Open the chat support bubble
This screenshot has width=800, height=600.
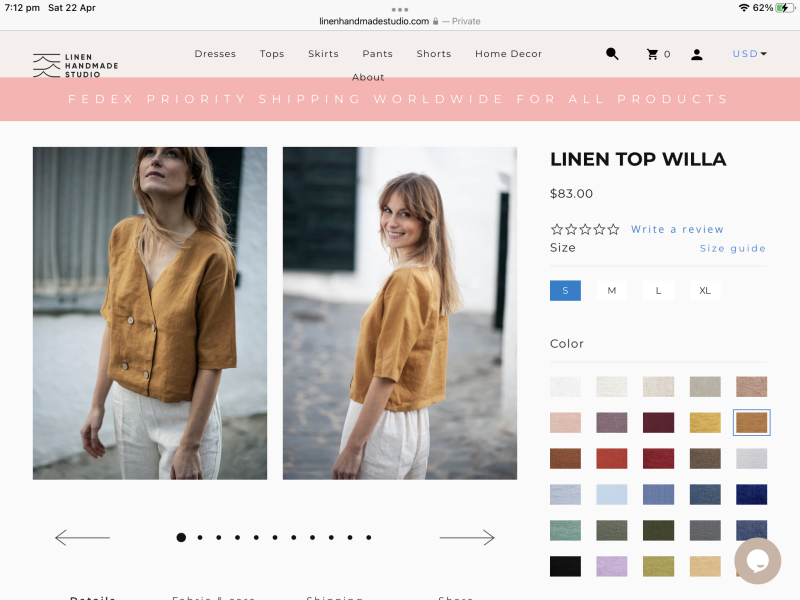click(x=757, y=561)
